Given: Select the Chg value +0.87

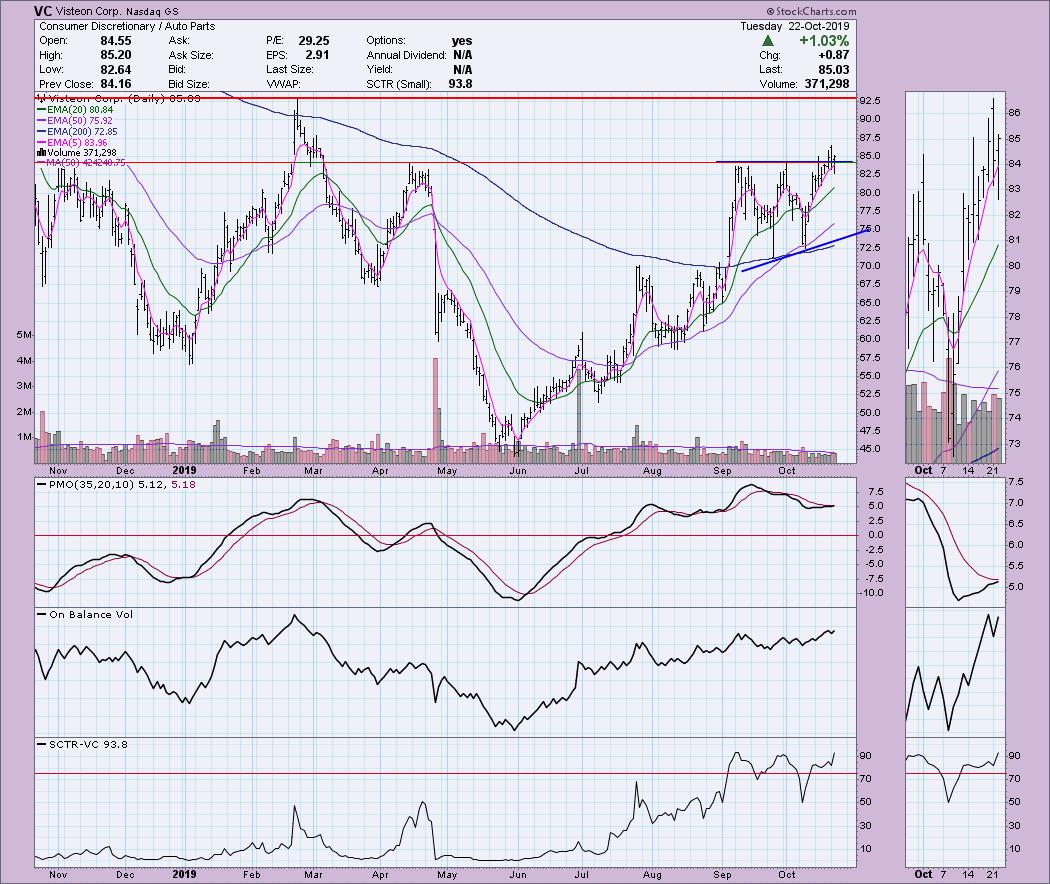Looking at the screenshot, I should (x=832, y=55).
